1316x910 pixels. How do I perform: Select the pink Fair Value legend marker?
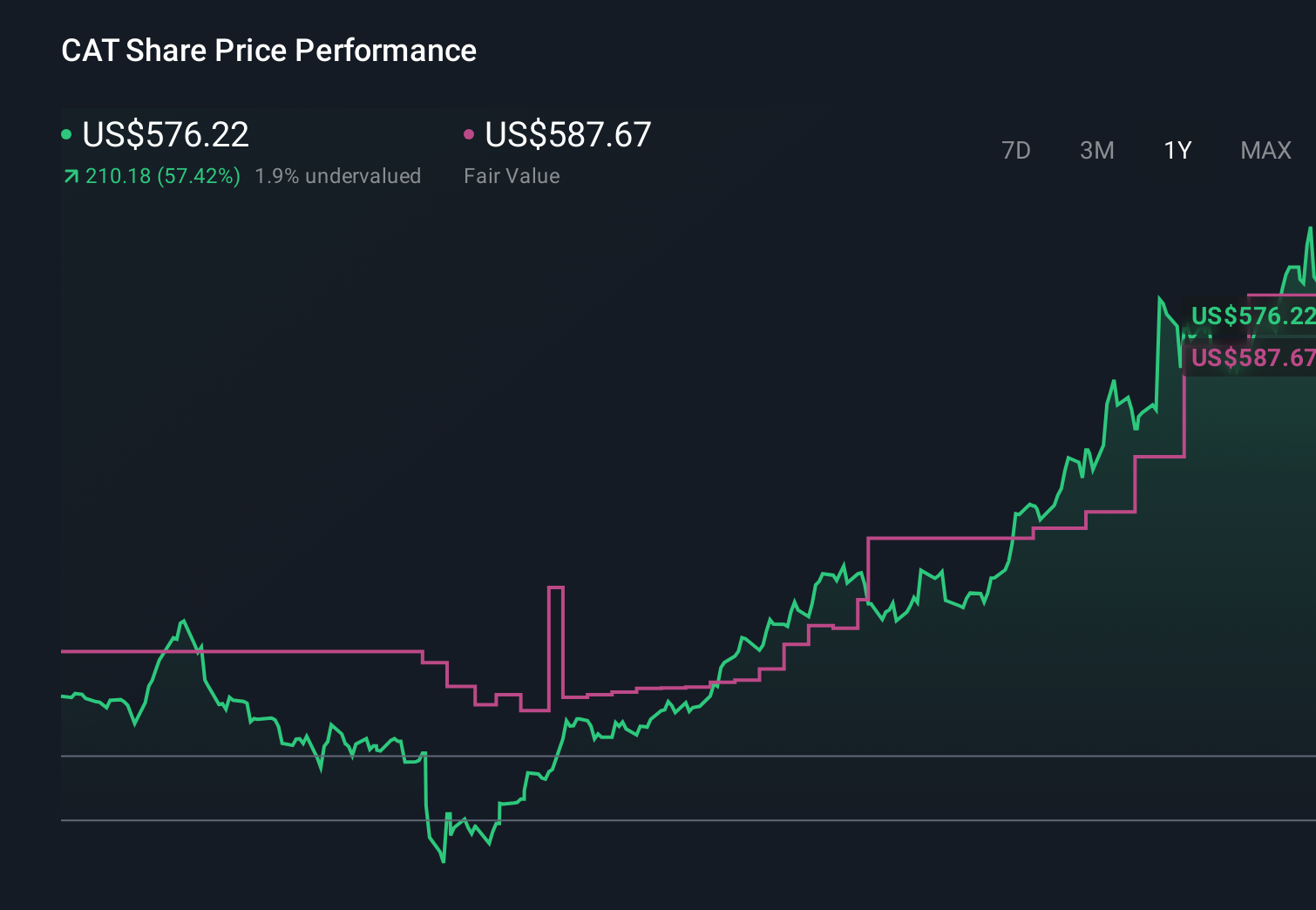click(471, 135)
